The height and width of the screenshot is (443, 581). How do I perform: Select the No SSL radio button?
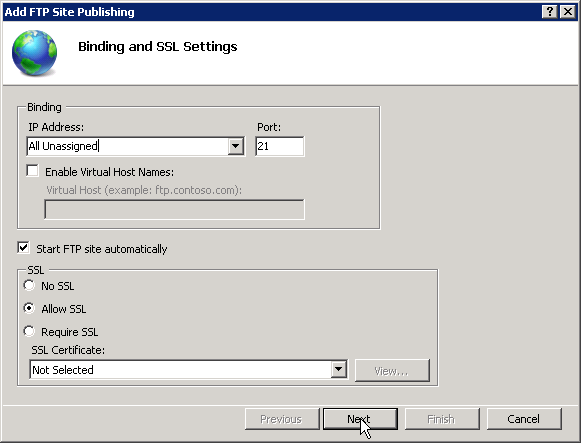pyautogui.click(x=29, y=286)
